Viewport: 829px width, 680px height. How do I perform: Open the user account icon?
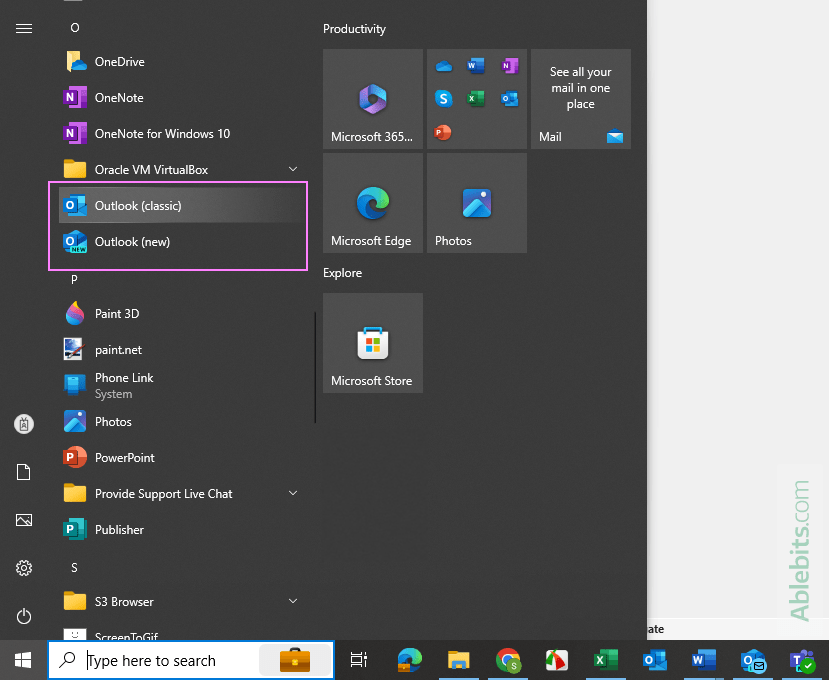tap(24, 424)
